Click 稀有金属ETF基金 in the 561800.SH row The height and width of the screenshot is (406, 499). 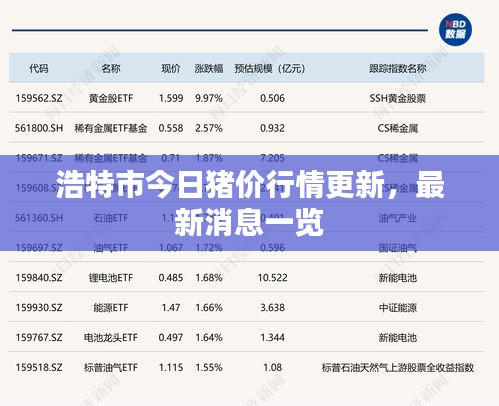click(x=111, y=128)
